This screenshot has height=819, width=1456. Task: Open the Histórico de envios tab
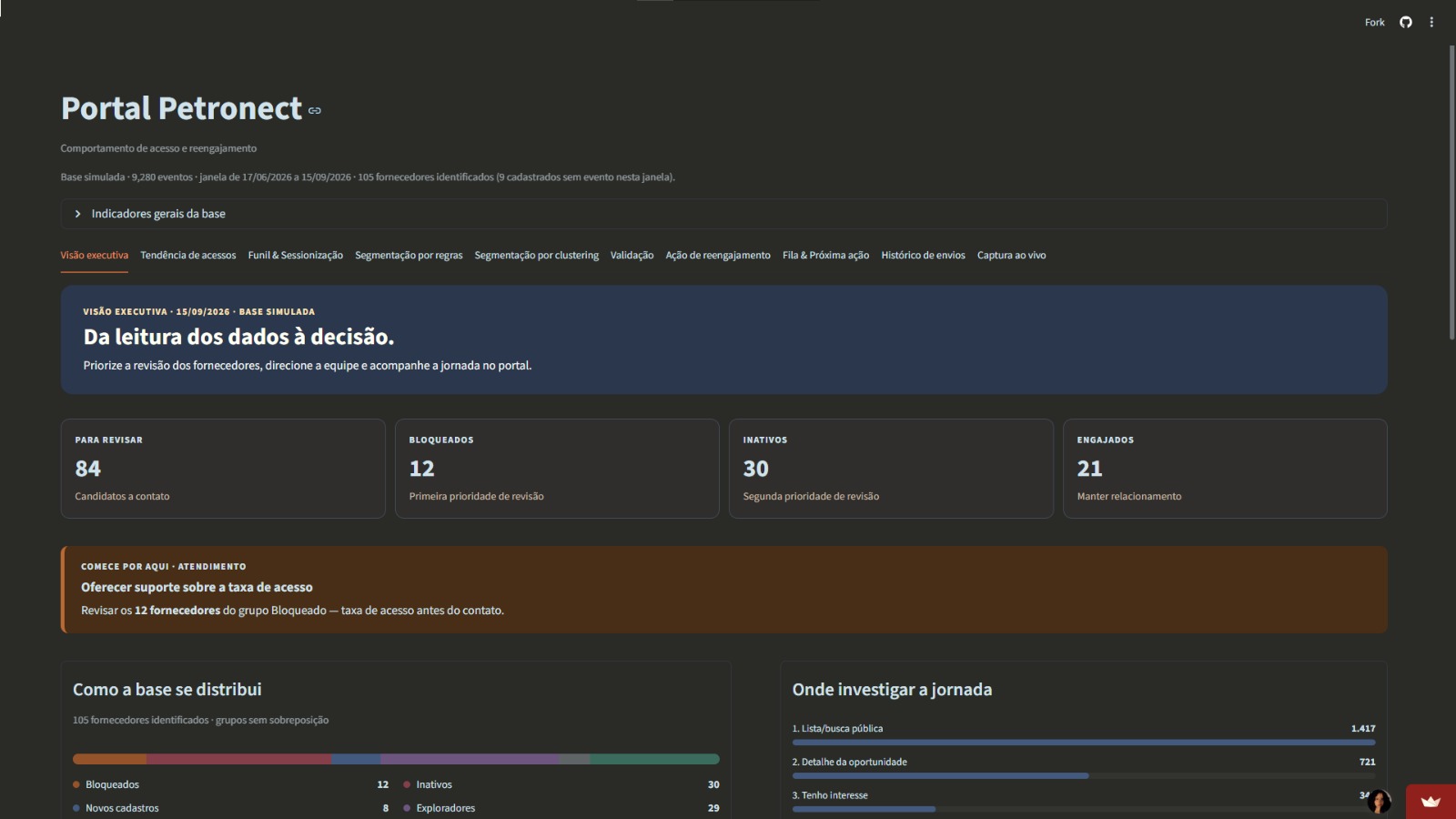click(x=923, y=256)
